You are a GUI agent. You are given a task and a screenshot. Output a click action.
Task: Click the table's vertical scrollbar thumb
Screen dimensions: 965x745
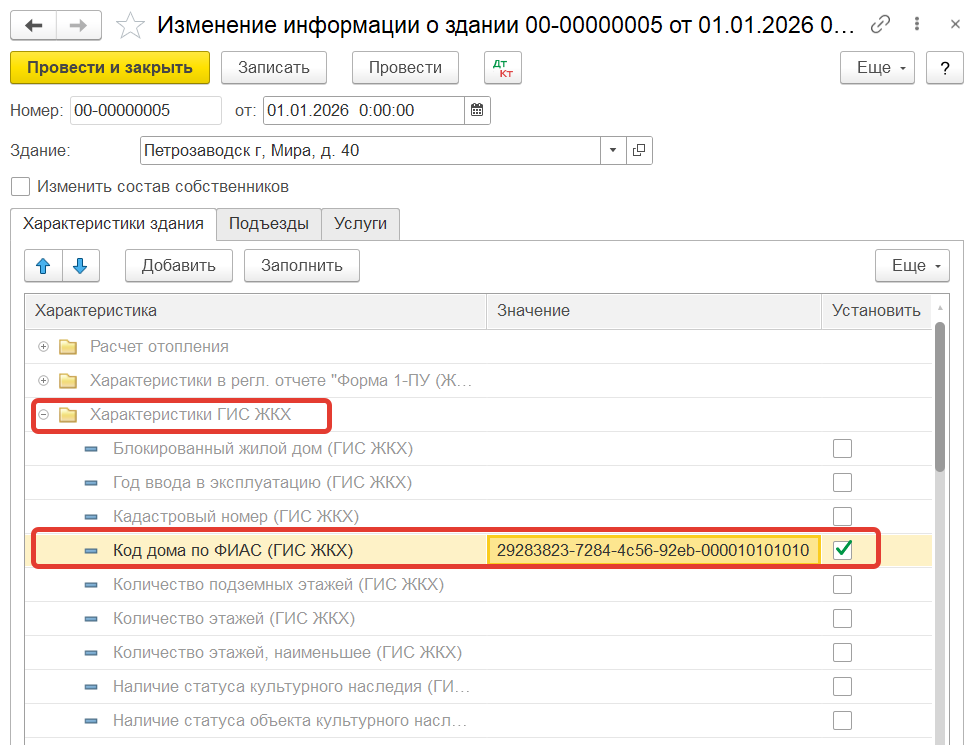pyautogui.click(x=939, y=397)
